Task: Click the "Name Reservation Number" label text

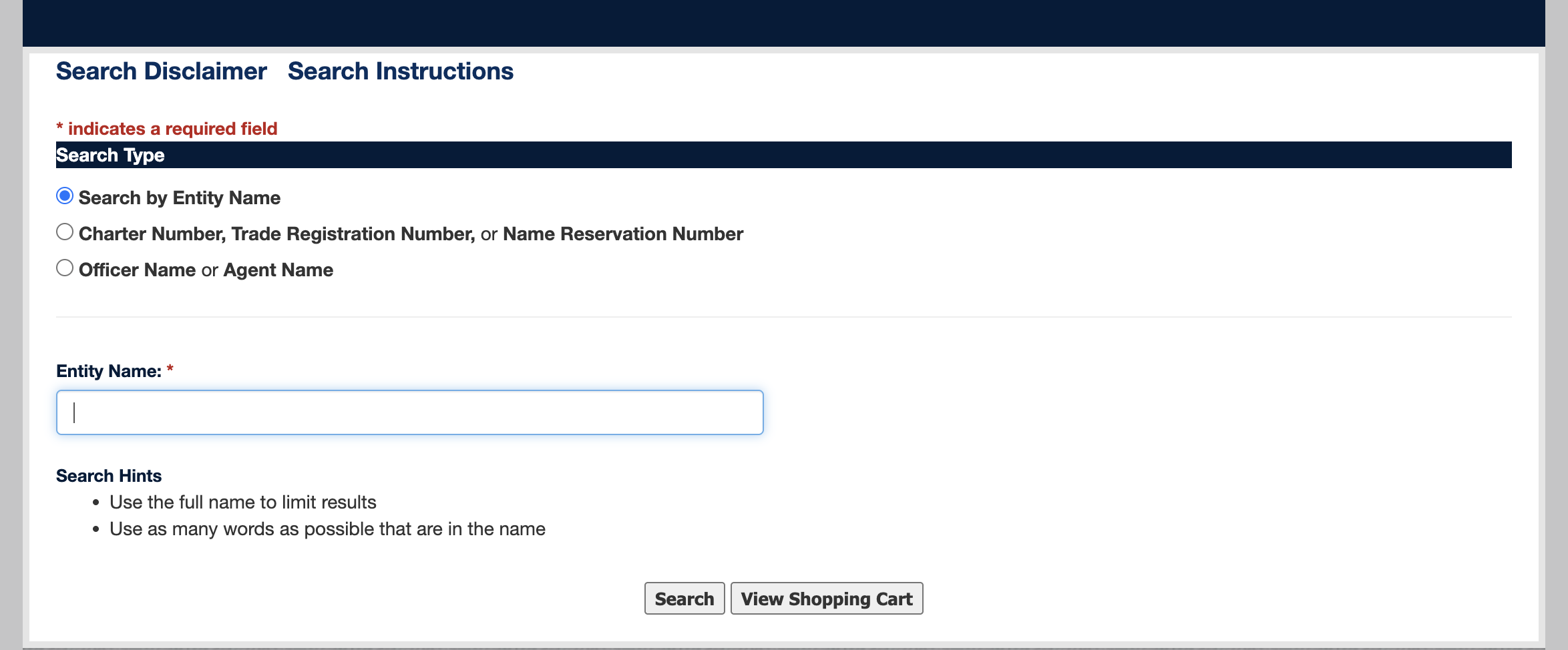Action: [623, 234]
